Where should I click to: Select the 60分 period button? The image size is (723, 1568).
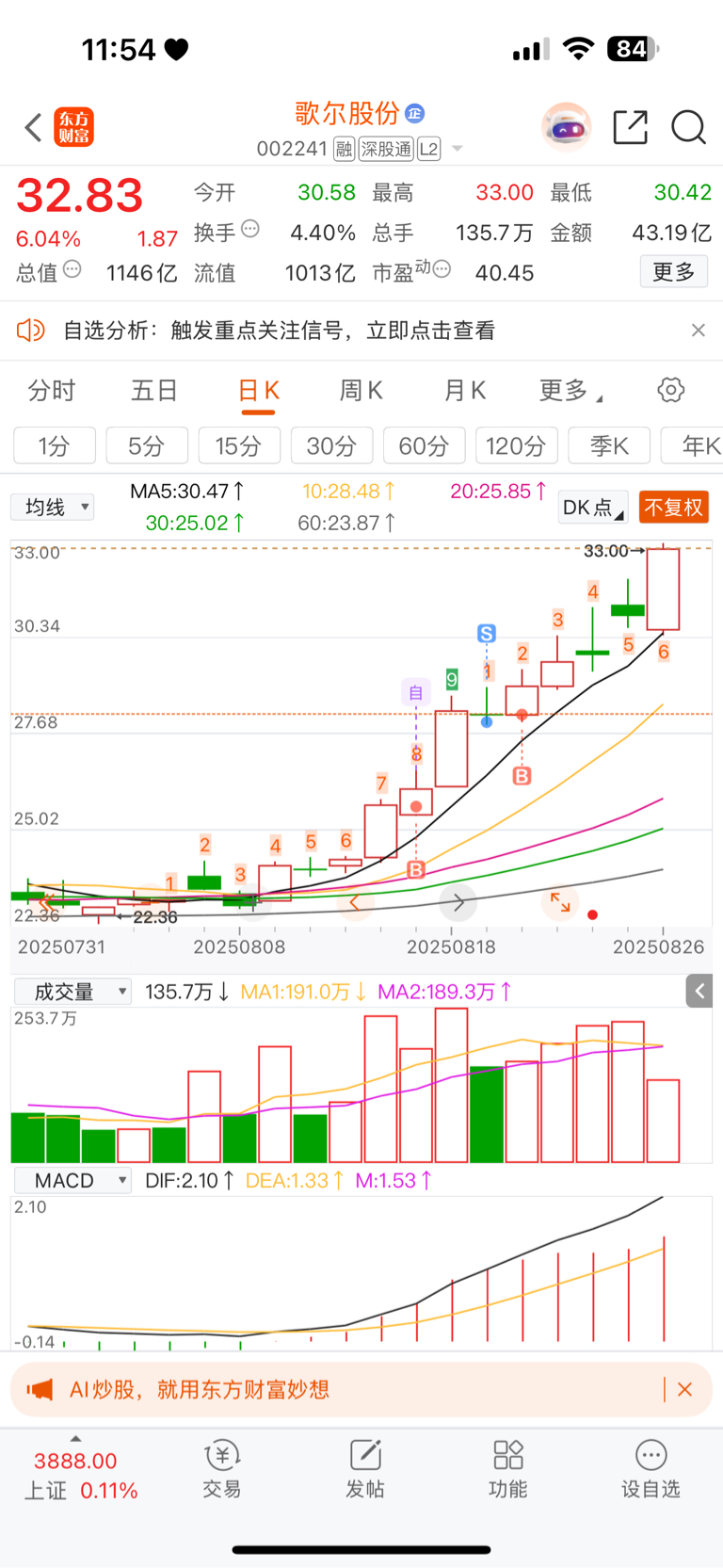click(x=424, y=445)
